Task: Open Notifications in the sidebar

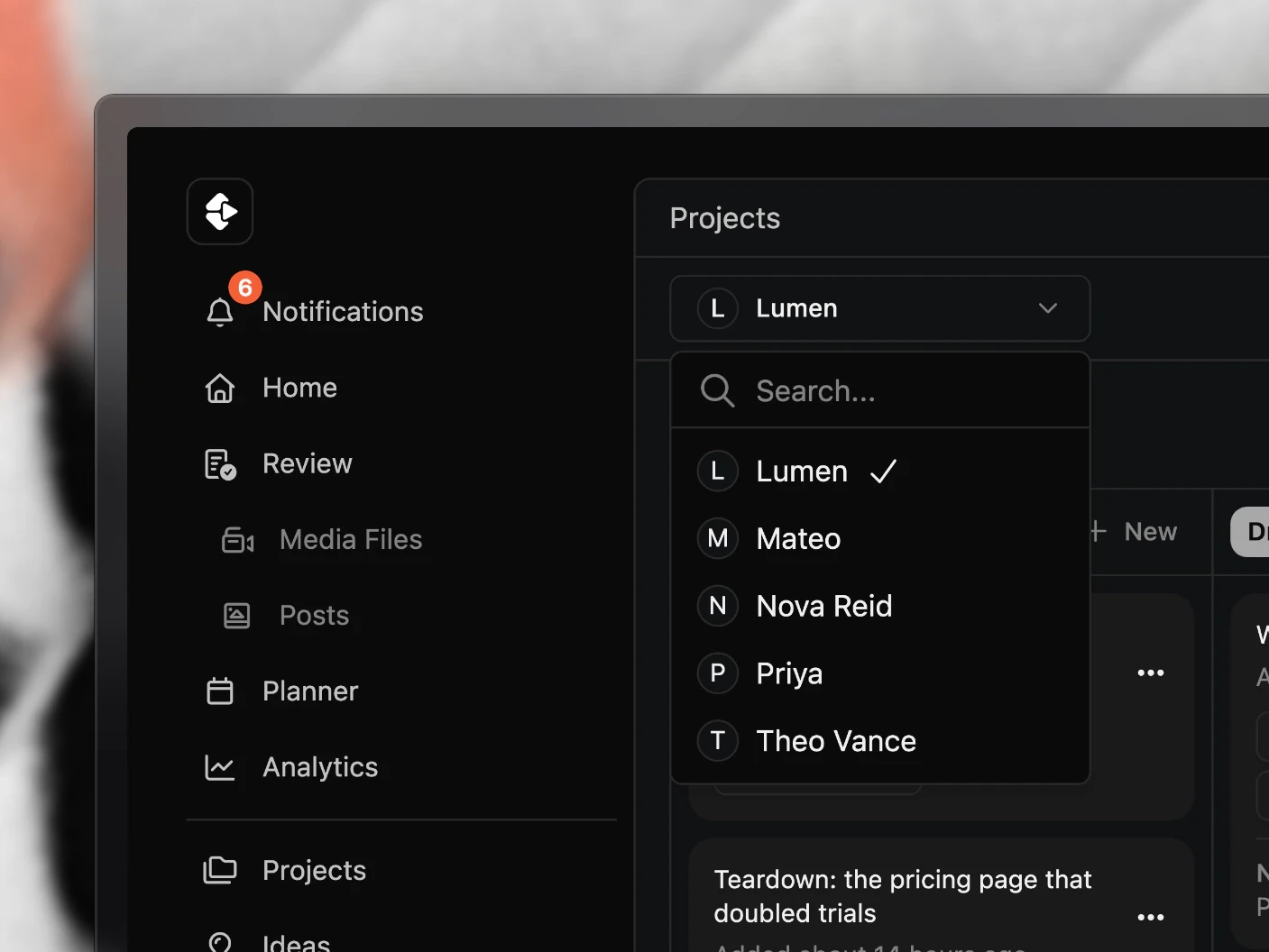Action: pyautogui.click(x=343, y=312)
